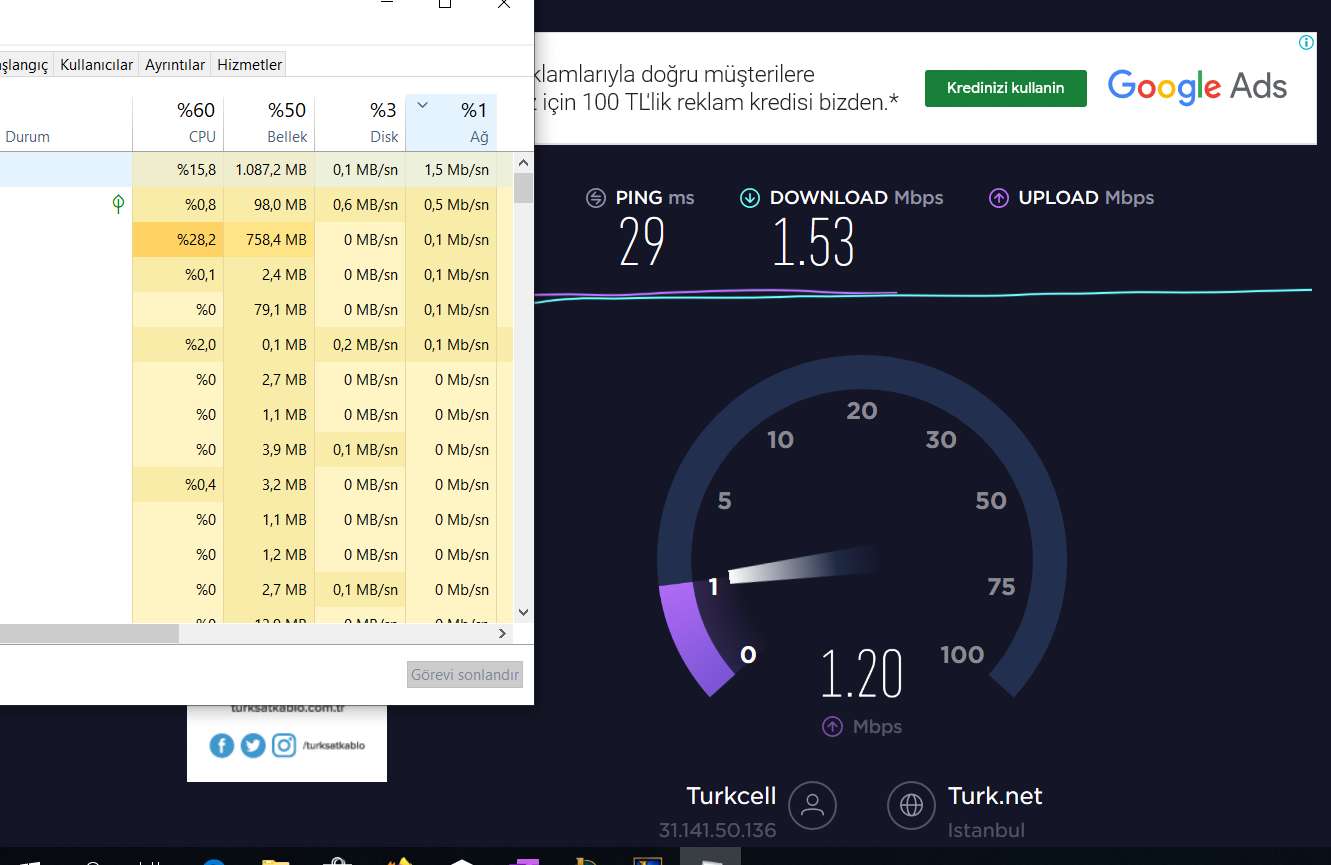Click the horizontal scrollbar thumb in Task Manager
The height and width of the screenshot is (865, 1331).
tap(89, 634)
